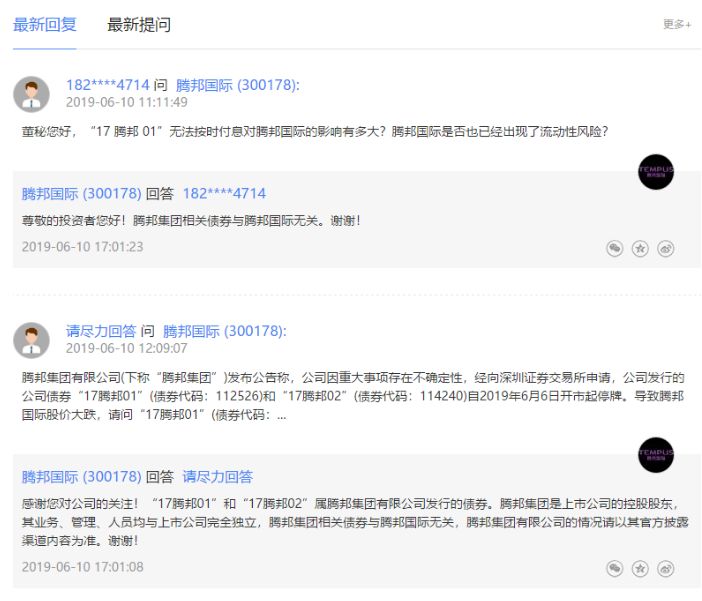Click the TEMPUS logo above the 17:01:23 reply
Viewport: 702px width, 601px height.
(656, 172)
